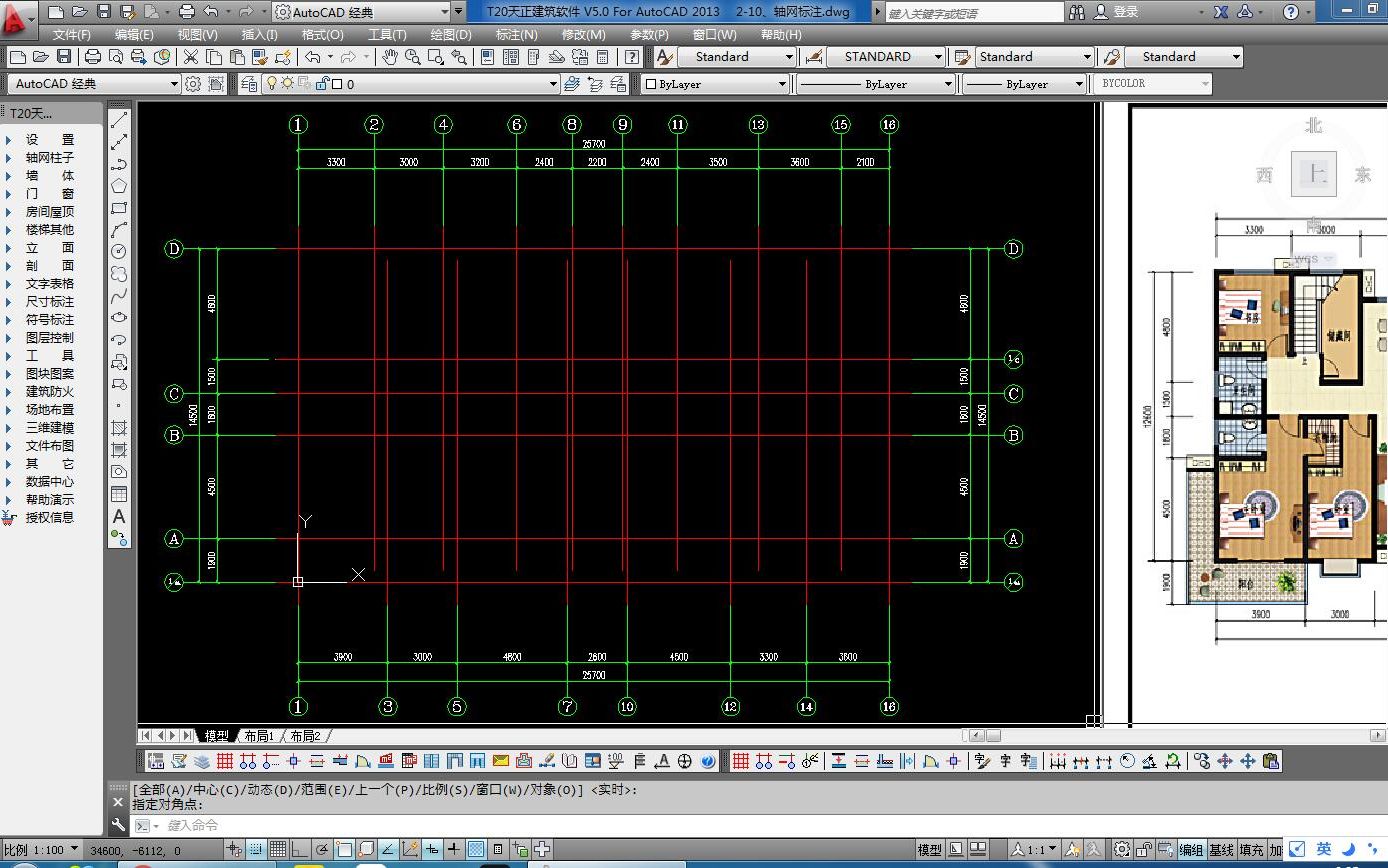Open the Workspace Settings gear icon
The width and height of the screenshot is (1388, 868).
193,84
